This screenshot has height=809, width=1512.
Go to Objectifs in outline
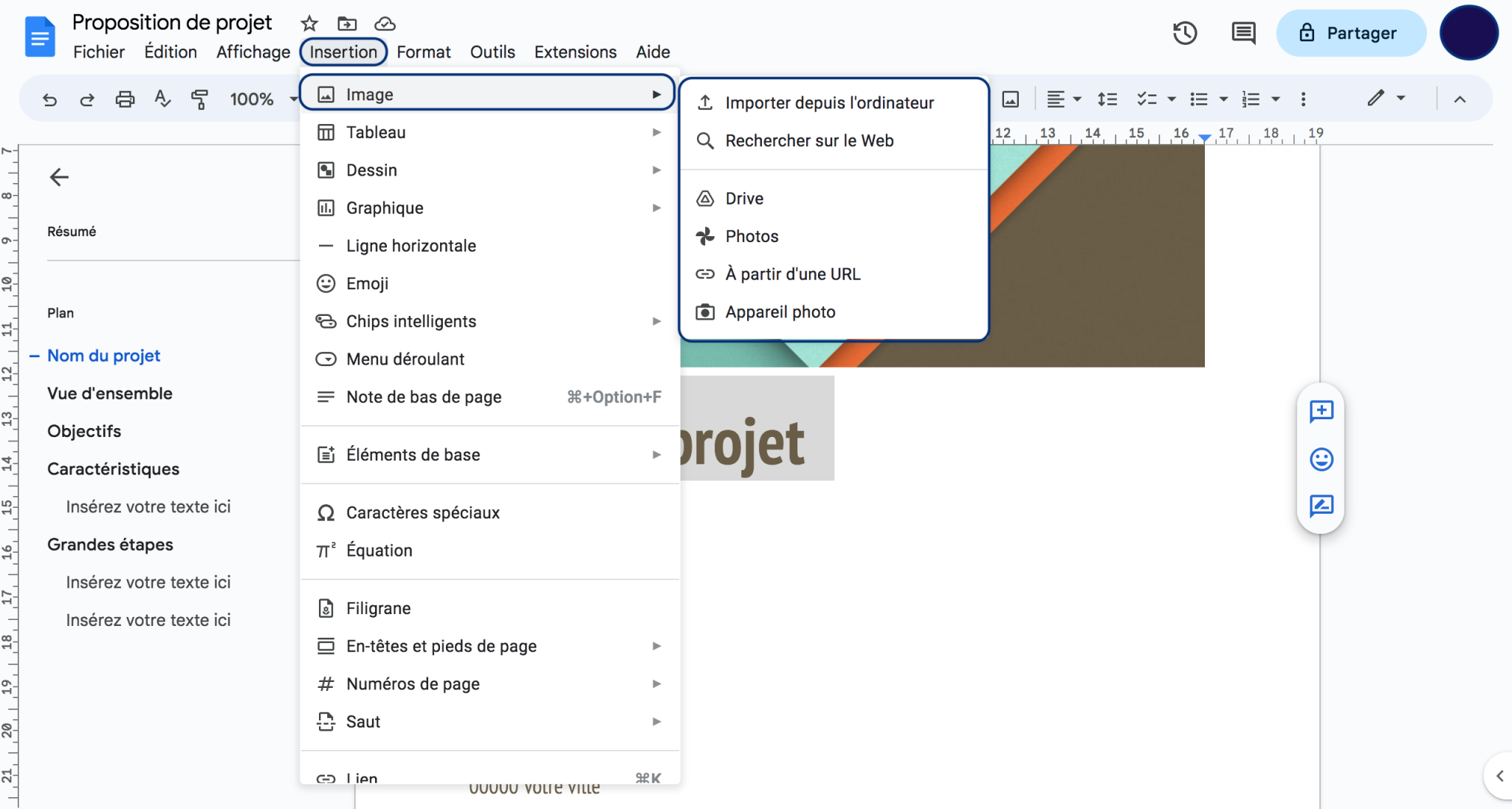click(x=84, y=431)
